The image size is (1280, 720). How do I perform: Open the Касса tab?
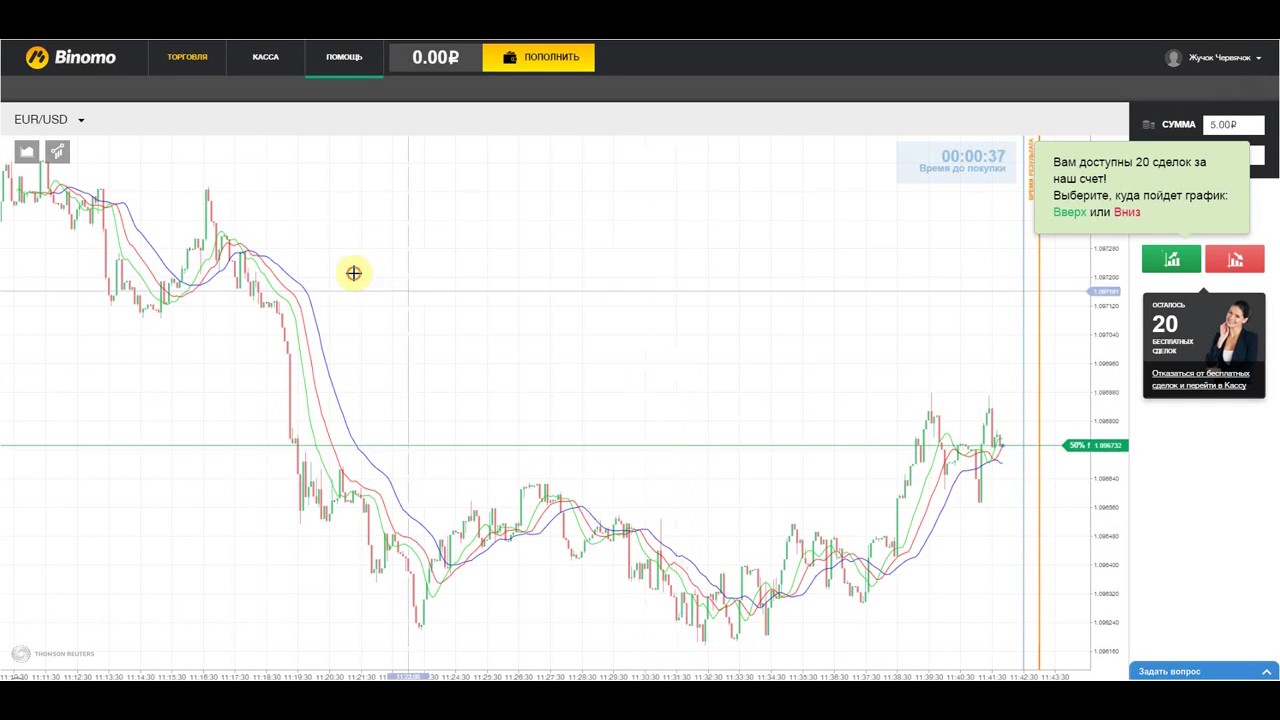point(265,57)
